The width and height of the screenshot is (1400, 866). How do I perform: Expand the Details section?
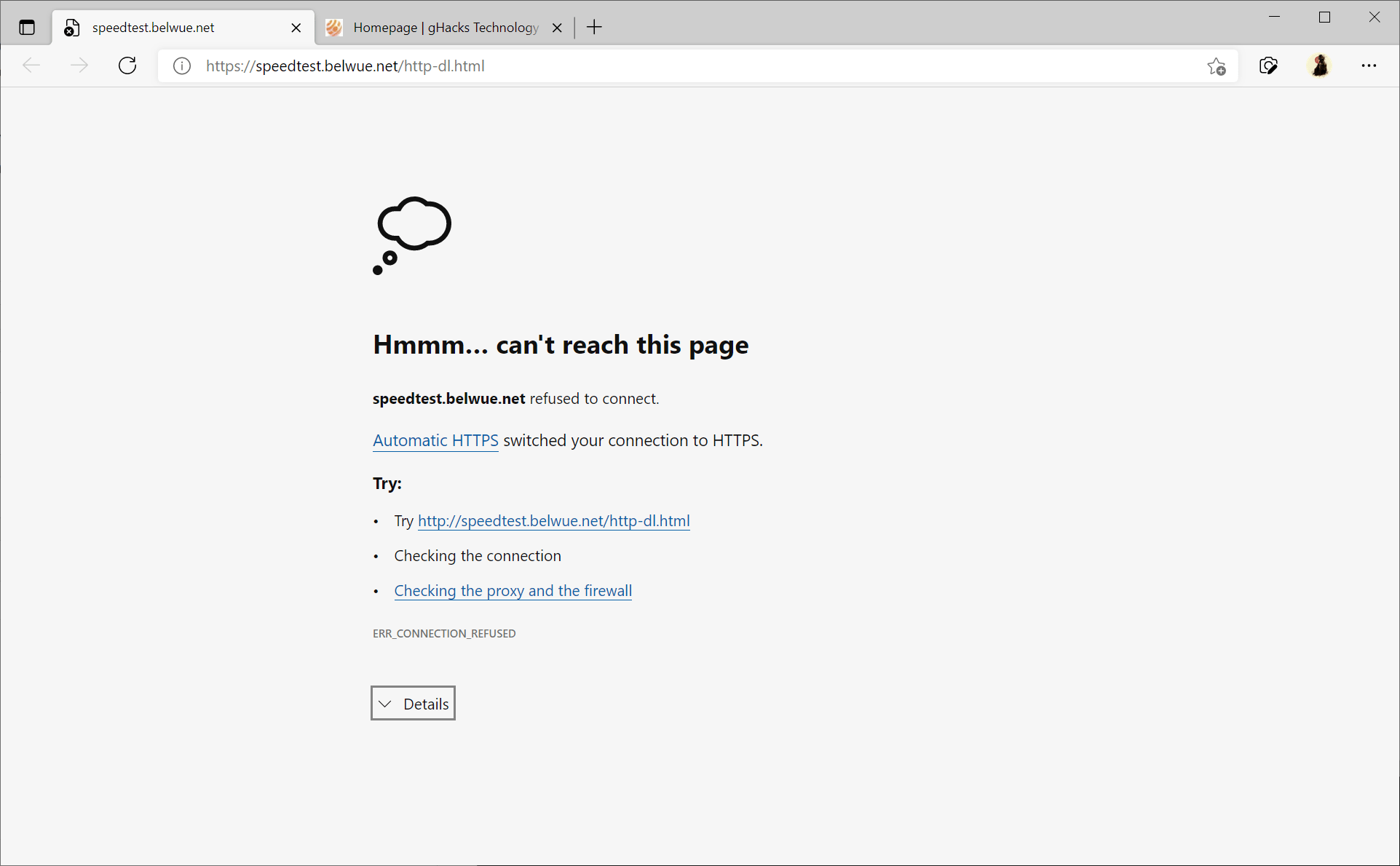pos(413,704)
